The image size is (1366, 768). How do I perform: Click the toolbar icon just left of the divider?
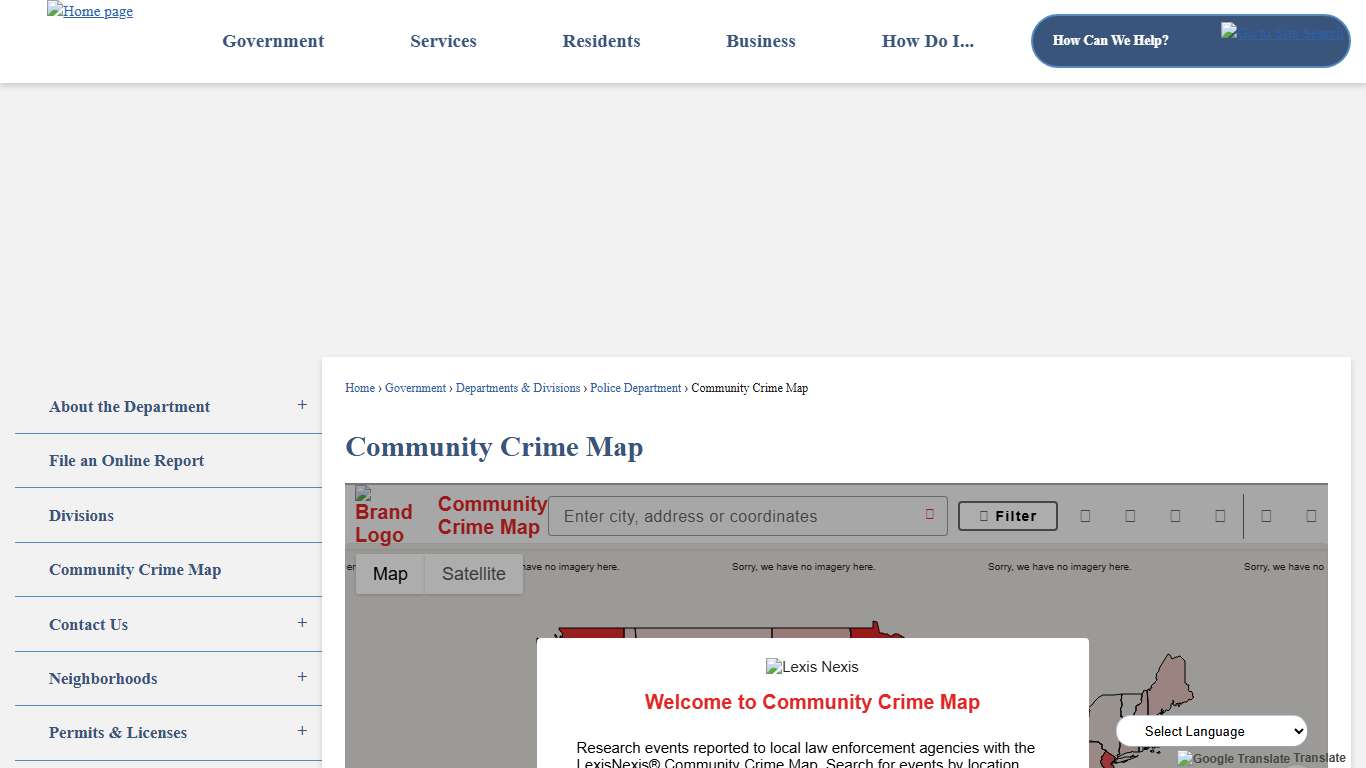tap(1220, 516)
